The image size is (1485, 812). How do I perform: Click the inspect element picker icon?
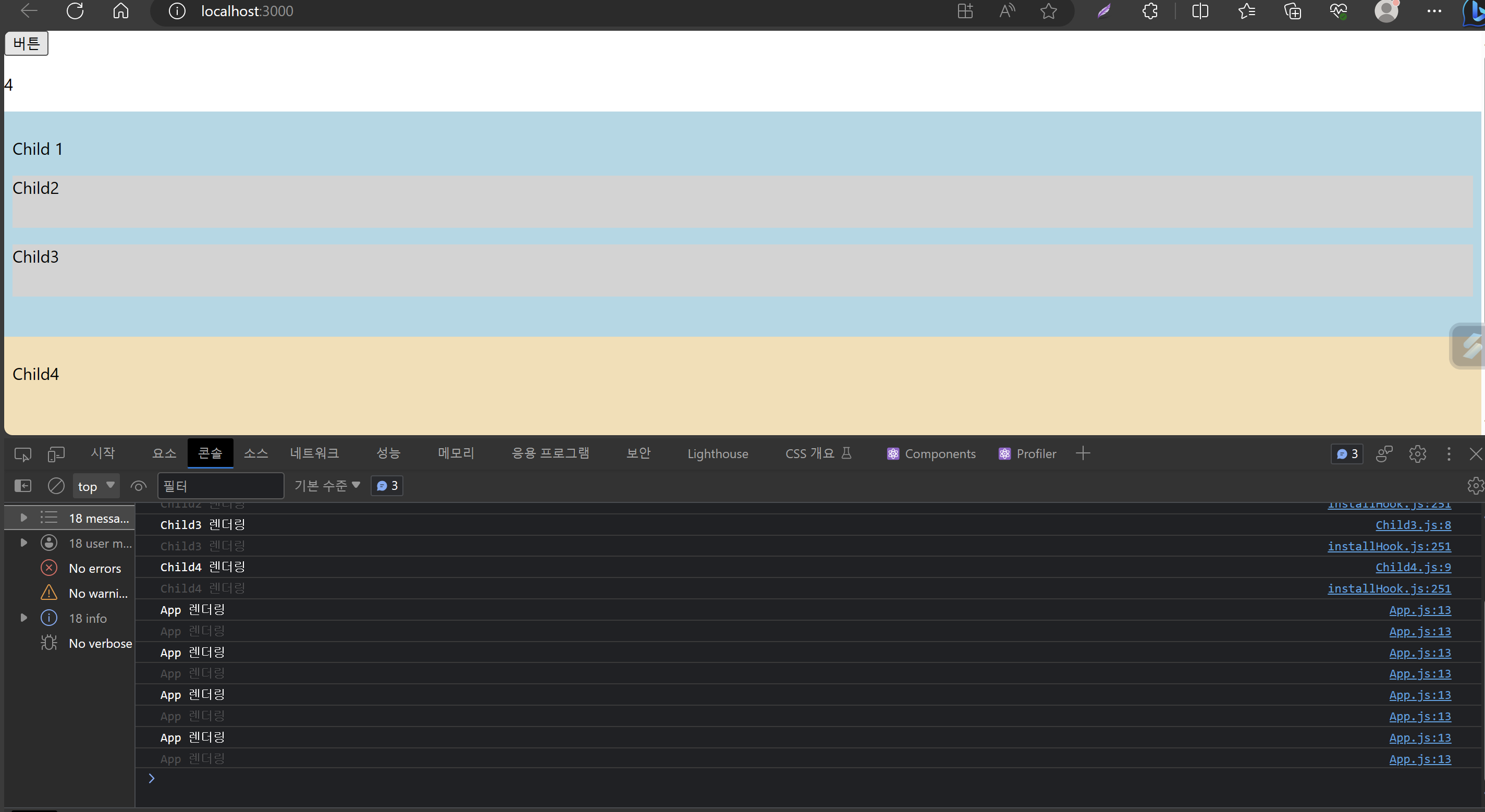(x=22, y=454)
